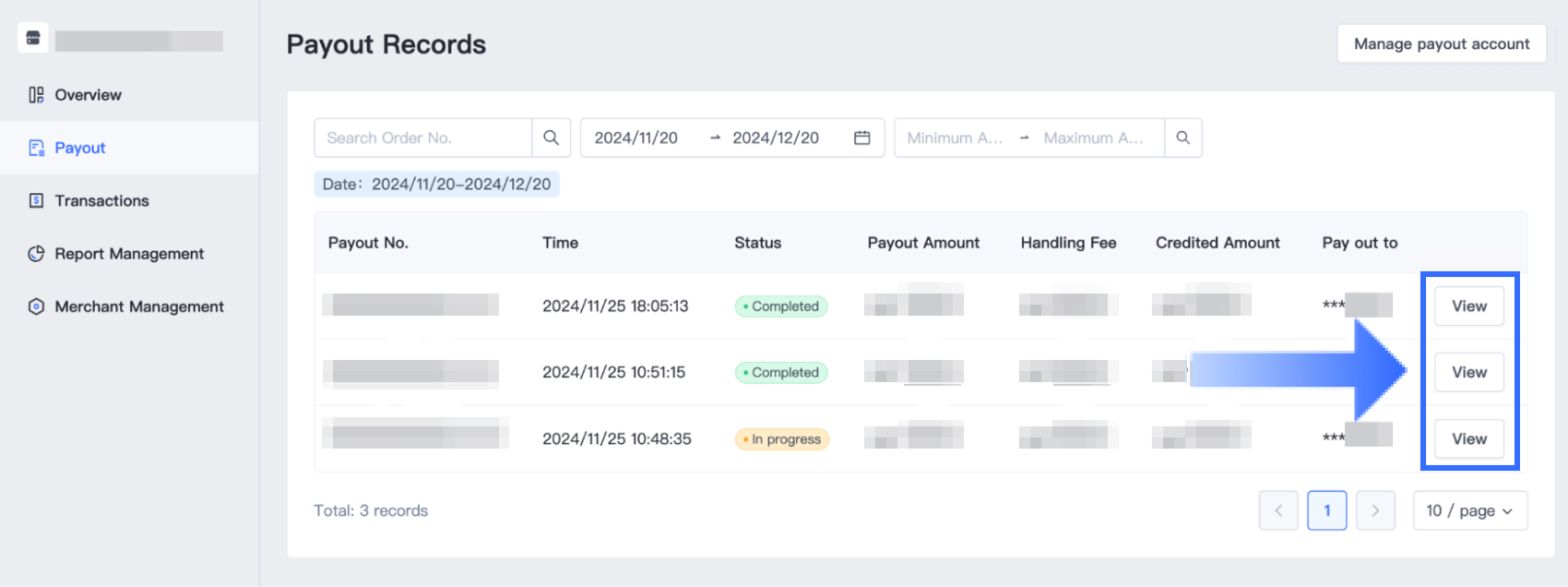The height and width of the screenshot is (587, 1568).
Task: Click the Transactions sidebar icon
Action: coord(36,200)
